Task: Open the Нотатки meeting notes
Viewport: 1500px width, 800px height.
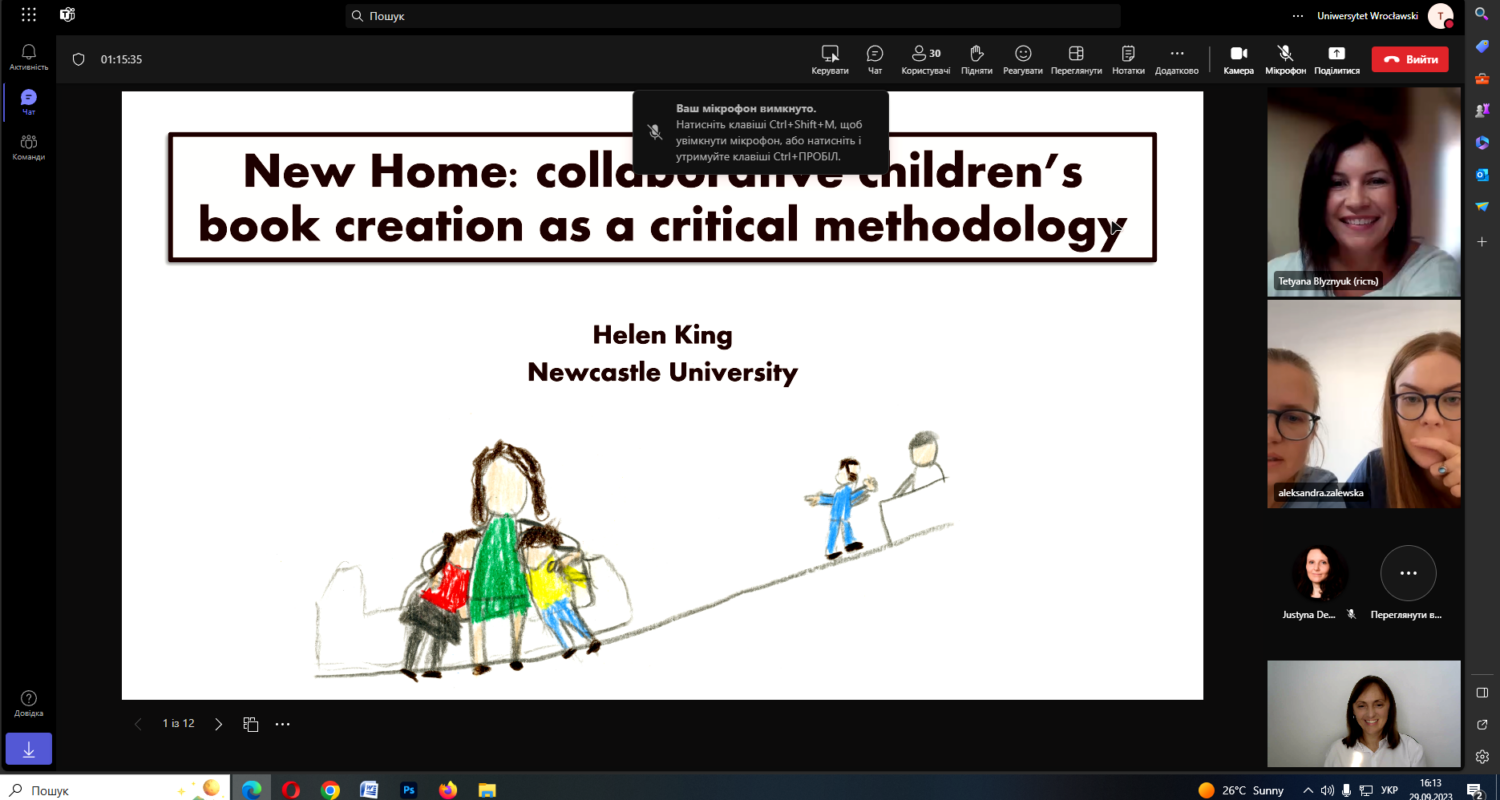Action: 1128,59
